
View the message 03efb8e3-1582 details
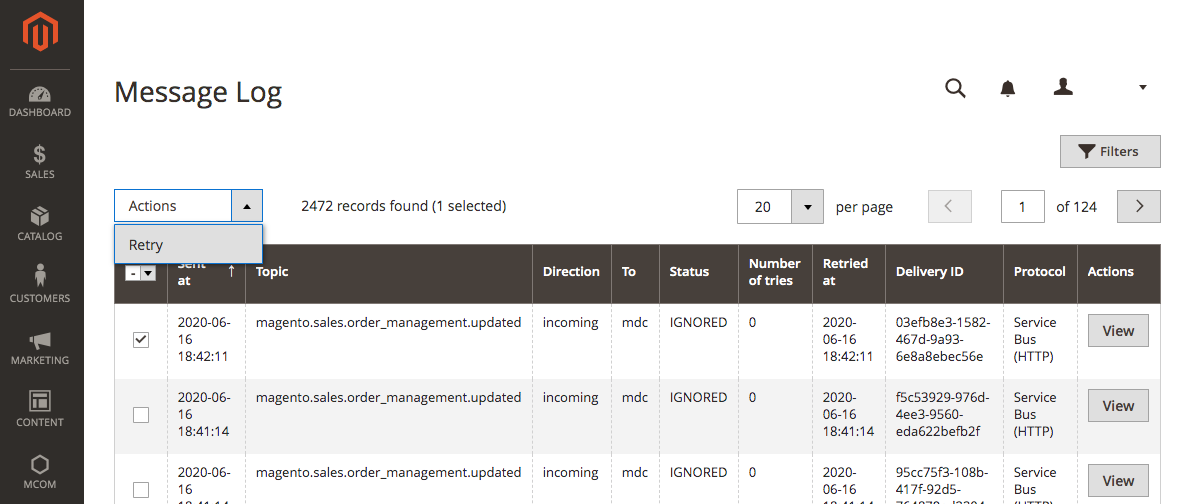tap(1118, 331)
